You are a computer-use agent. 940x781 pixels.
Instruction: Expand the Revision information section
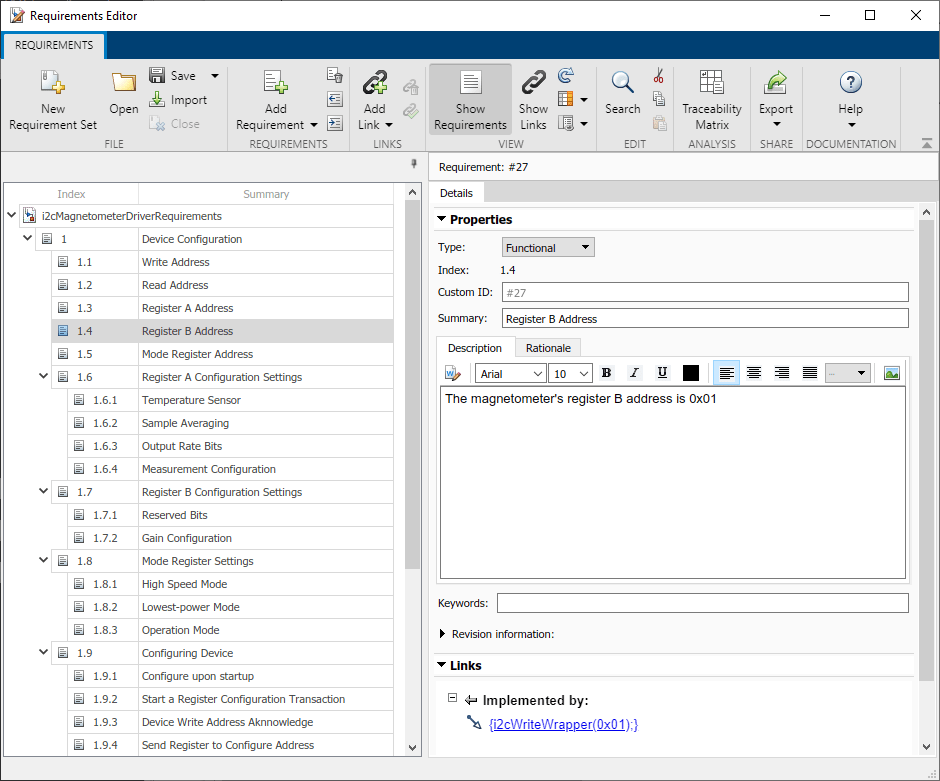pos(444,634)
